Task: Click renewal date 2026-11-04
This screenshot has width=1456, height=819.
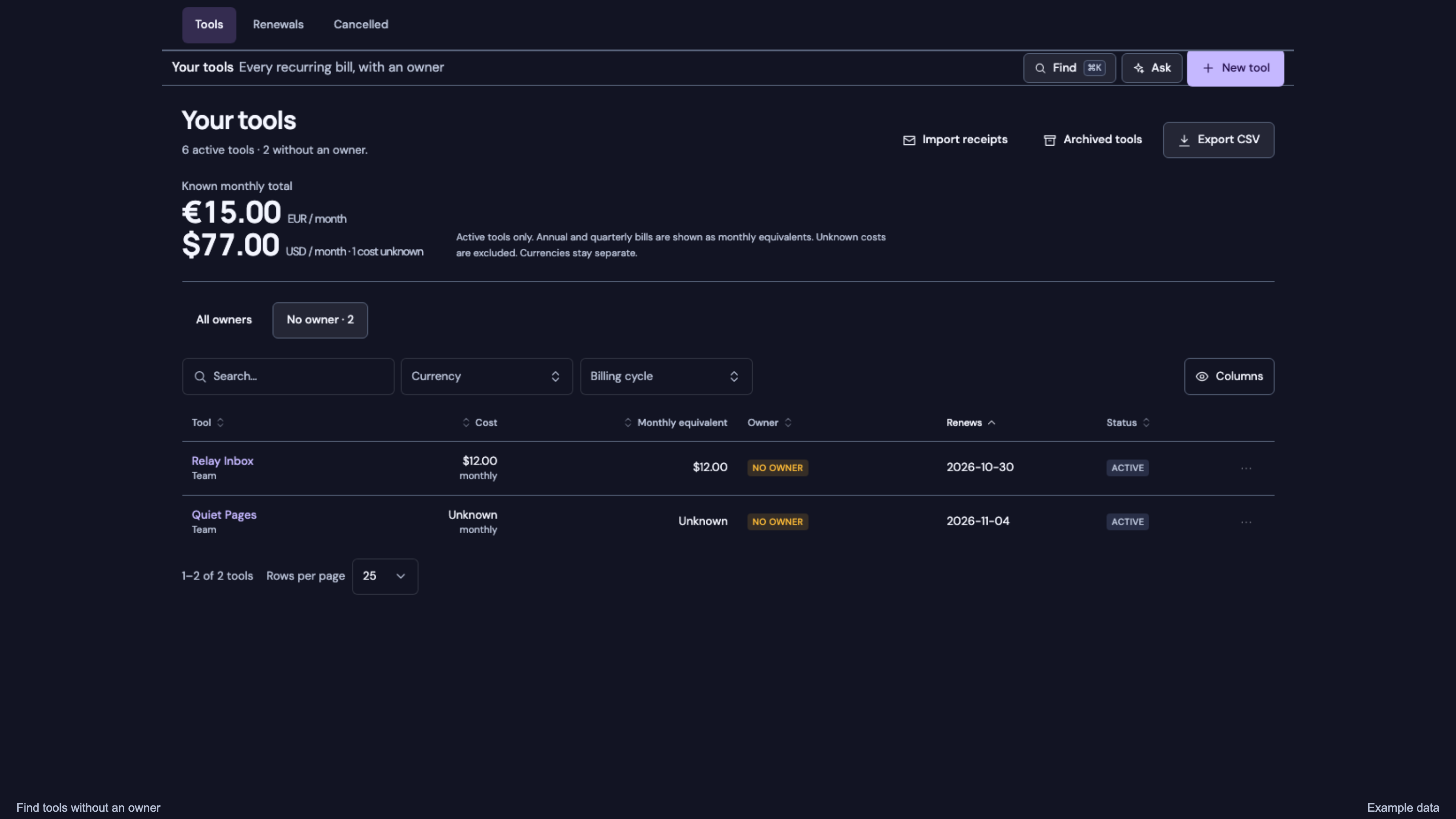Action: (x=977, y=521)
